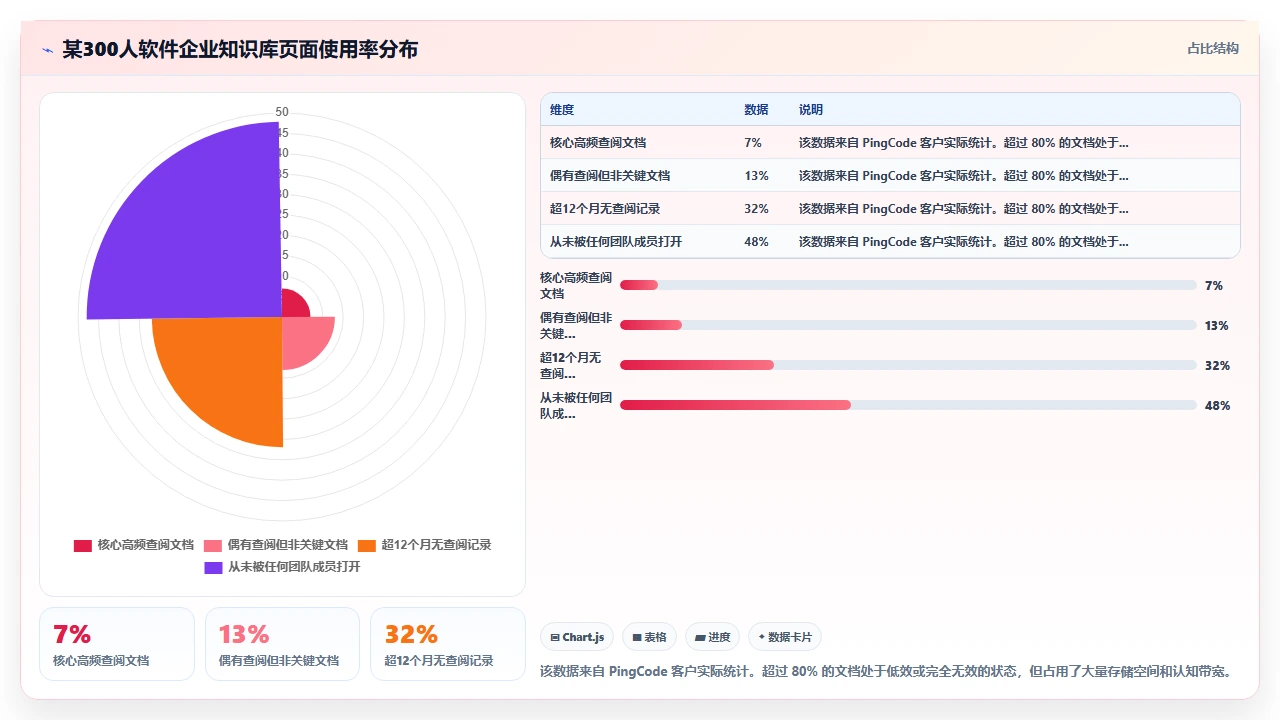This screenshot has height=720, width=1280.
Task: Click the lightning icon beside the title
Action: (x=47, y=50)
